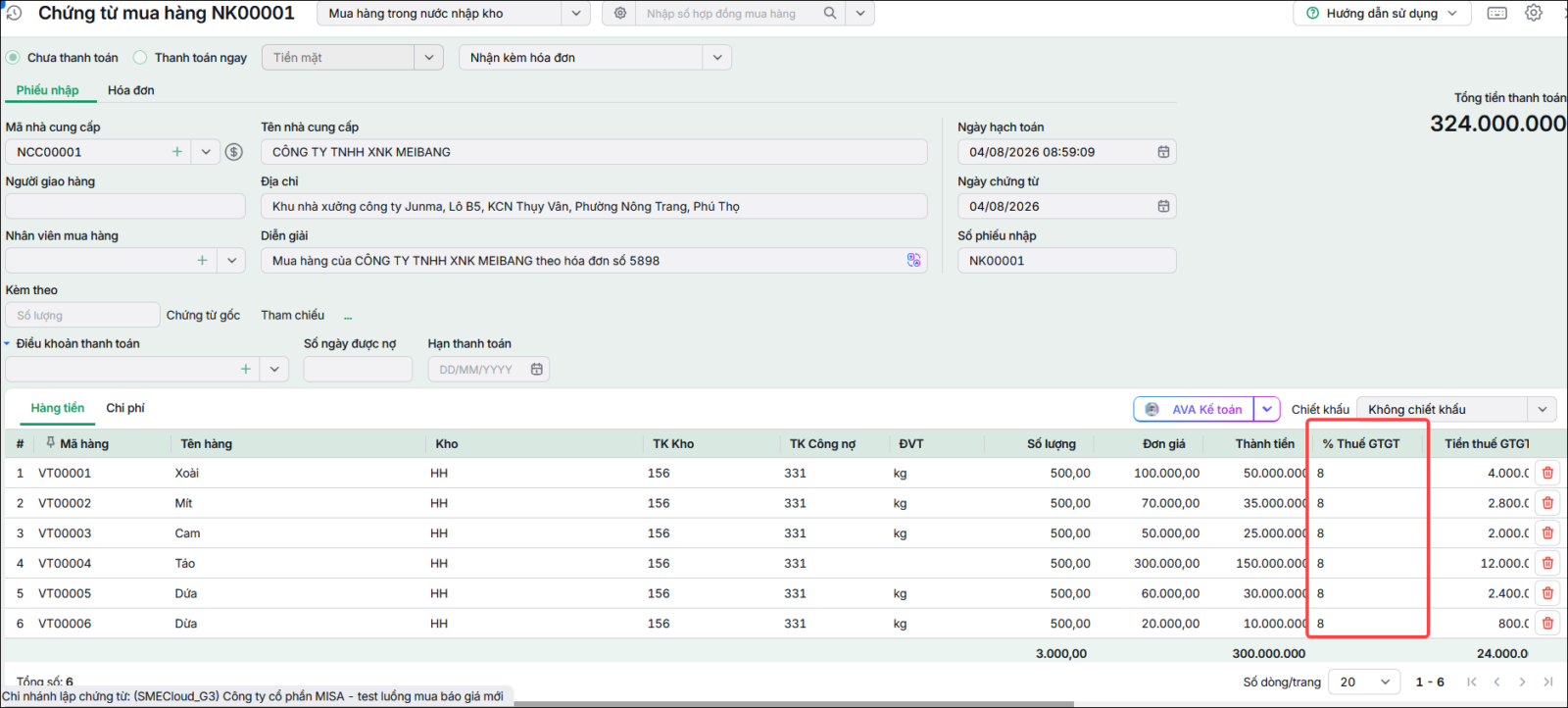Screen dimensions: 1568x708
Task: Click the % Thuế GTGT column header
Action: coord(1361,443)
